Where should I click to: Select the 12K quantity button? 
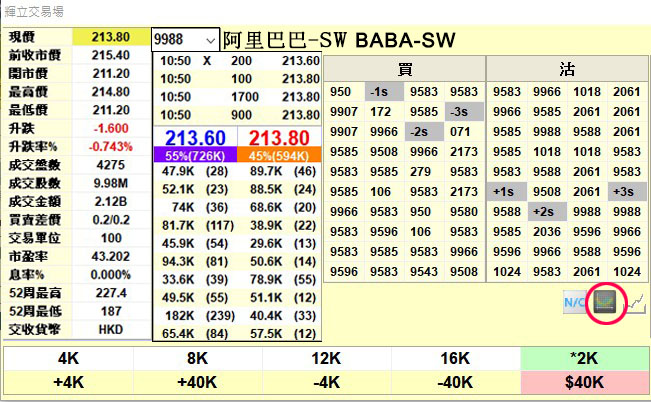[326, 358]
